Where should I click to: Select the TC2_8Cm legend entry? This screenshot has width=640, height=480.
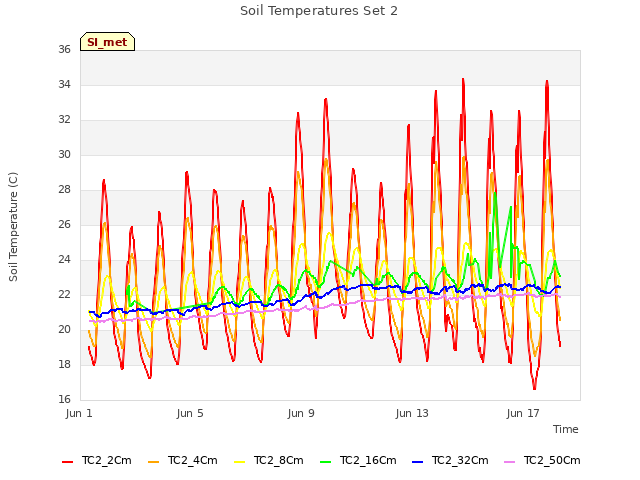[269, 460]
